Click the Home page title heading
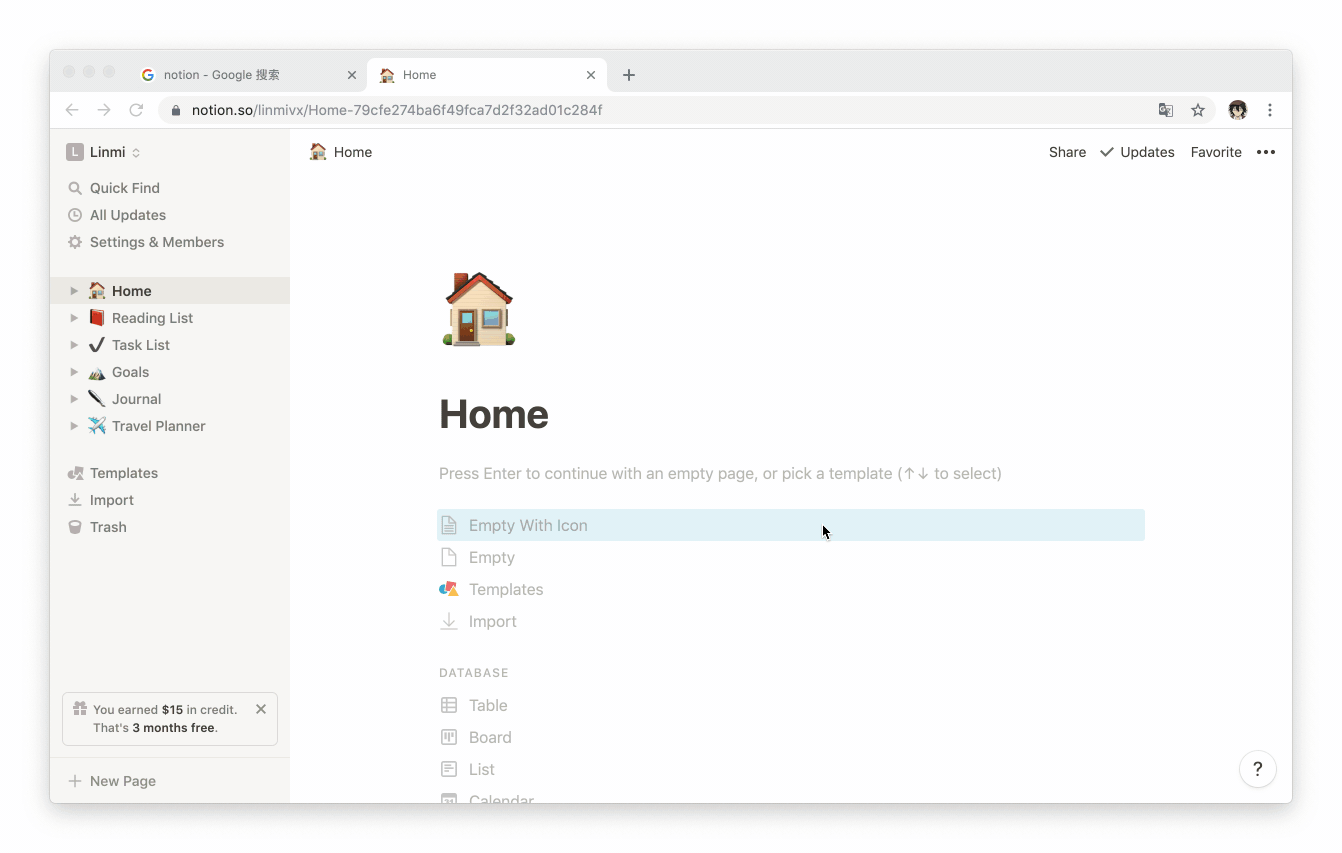This screenshot has width=1342, height=853. tap(494, 414)
